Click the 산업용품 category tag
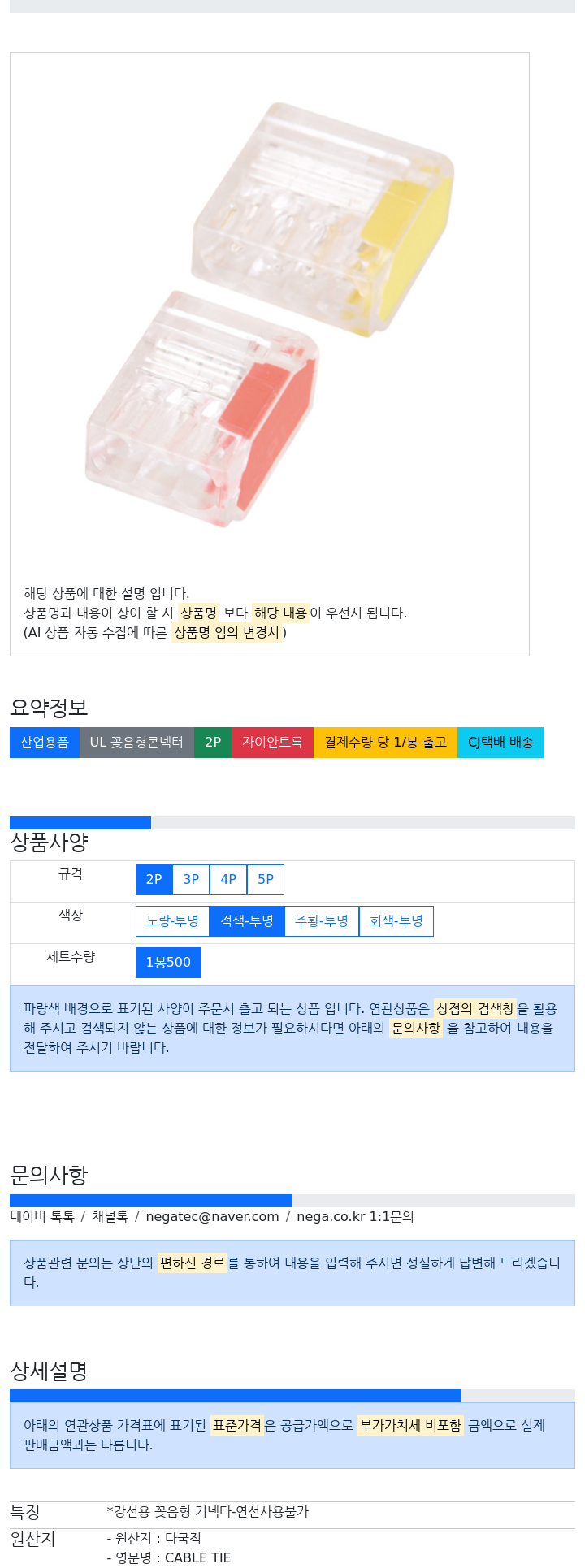 point(45,743)
